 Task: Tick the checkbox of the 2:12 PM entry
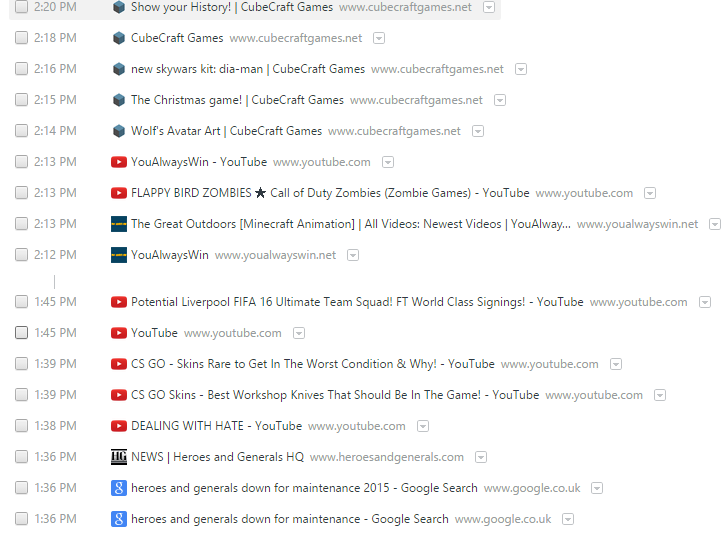[21, 254]
